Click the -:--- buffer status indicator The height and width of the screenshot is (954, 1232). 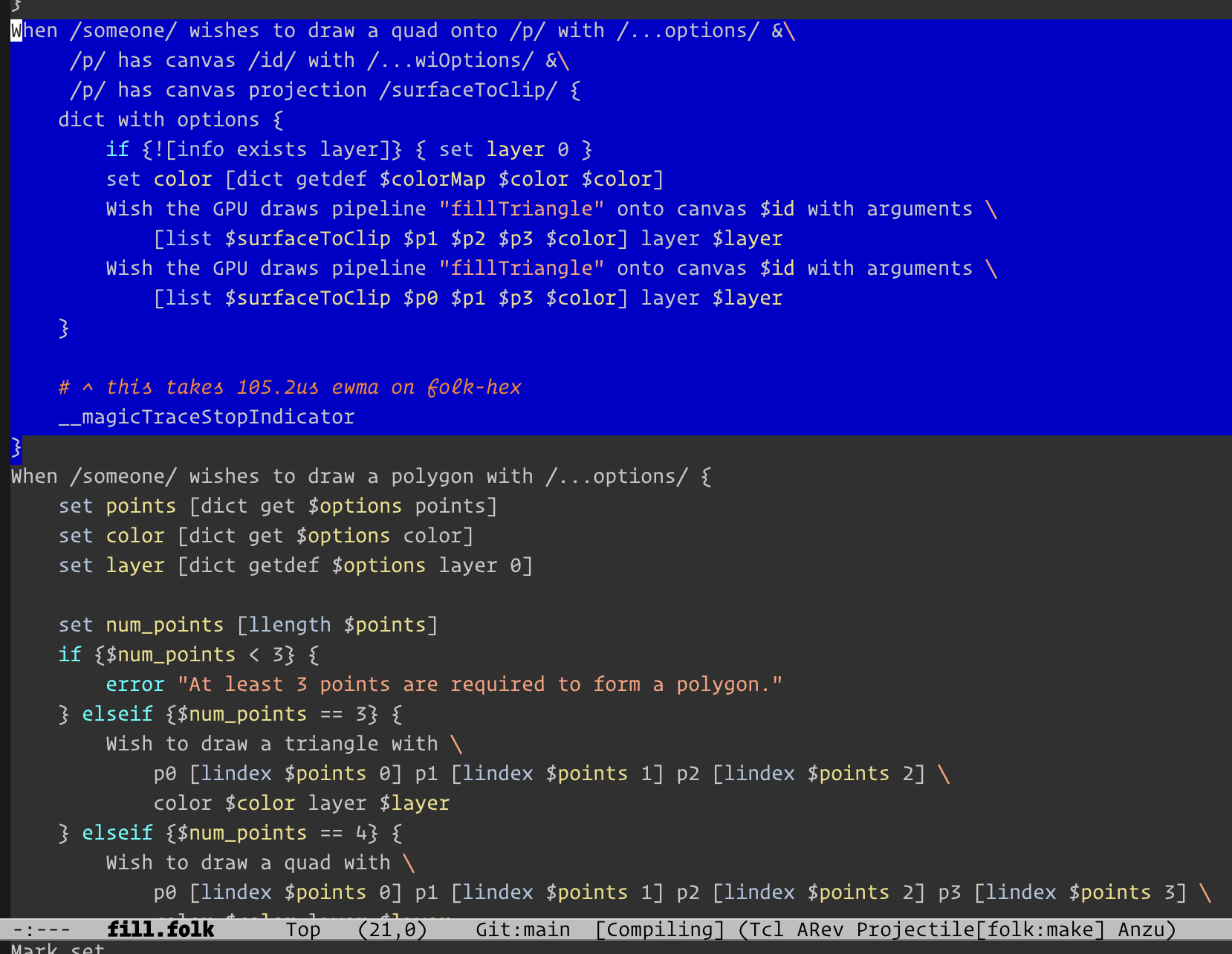(42, 929)
